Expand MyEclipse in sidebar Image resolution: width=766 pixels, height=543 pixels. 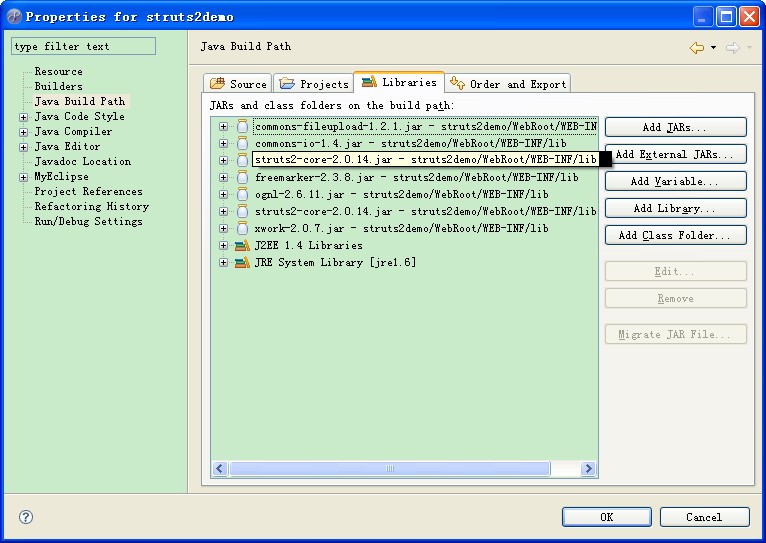[x=23, y=177]
